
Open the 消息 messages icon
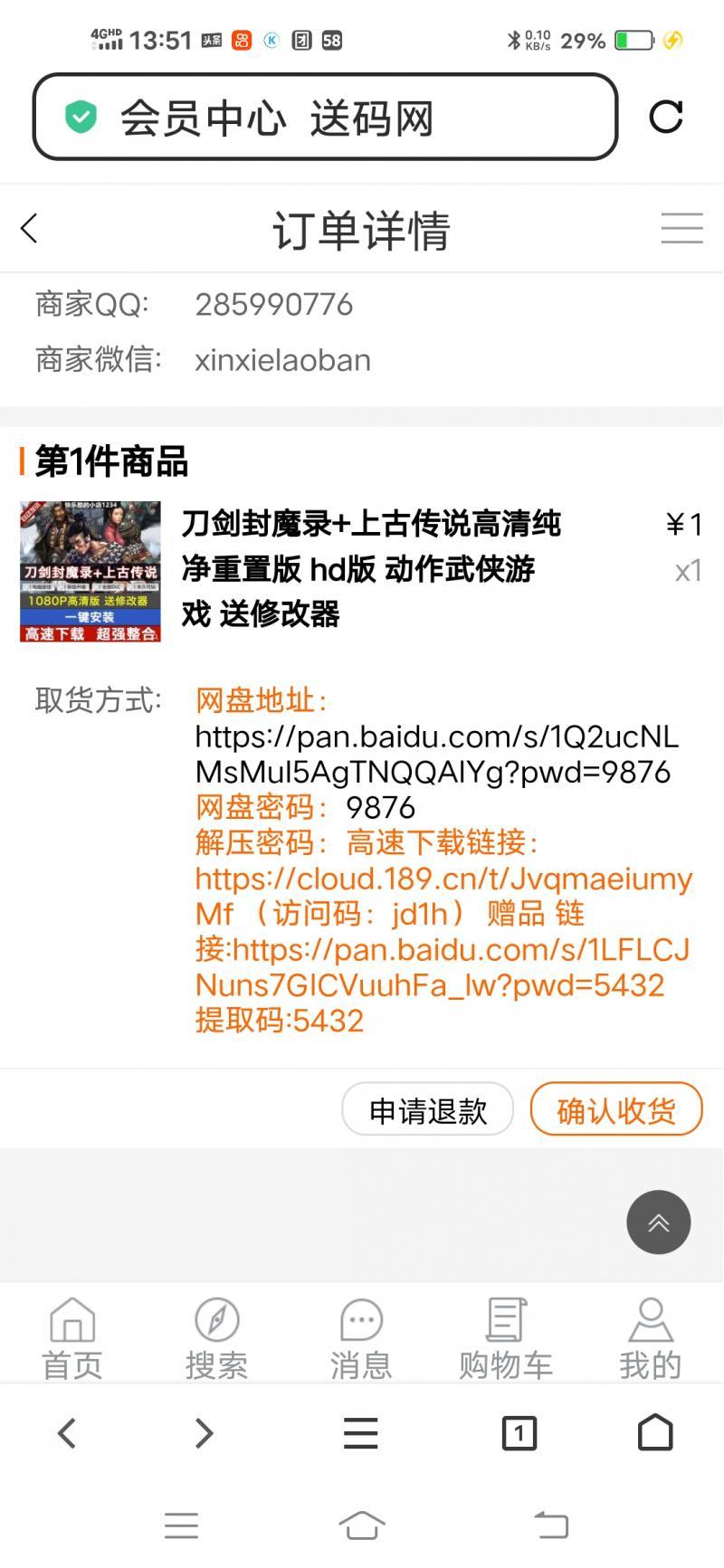pos(361,1339)
